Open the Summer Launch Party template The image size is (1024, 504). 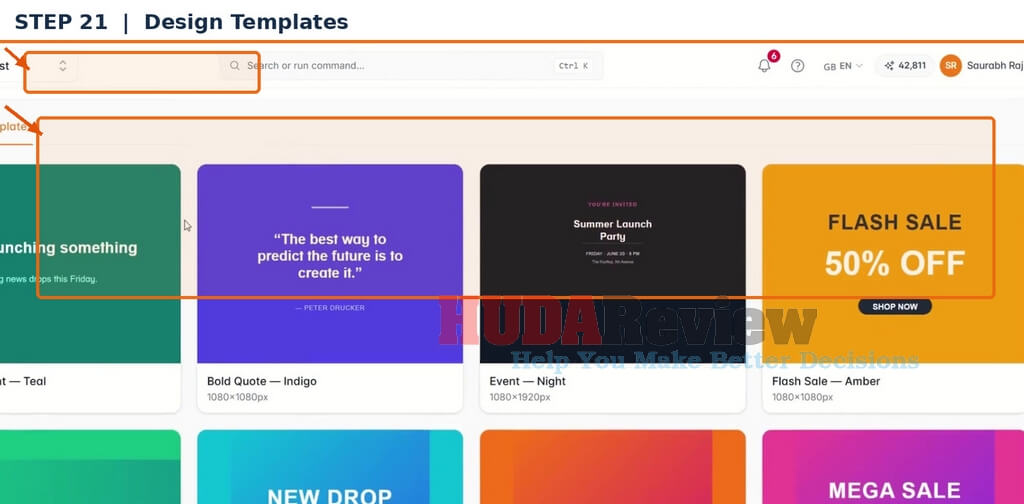point(613,264)
